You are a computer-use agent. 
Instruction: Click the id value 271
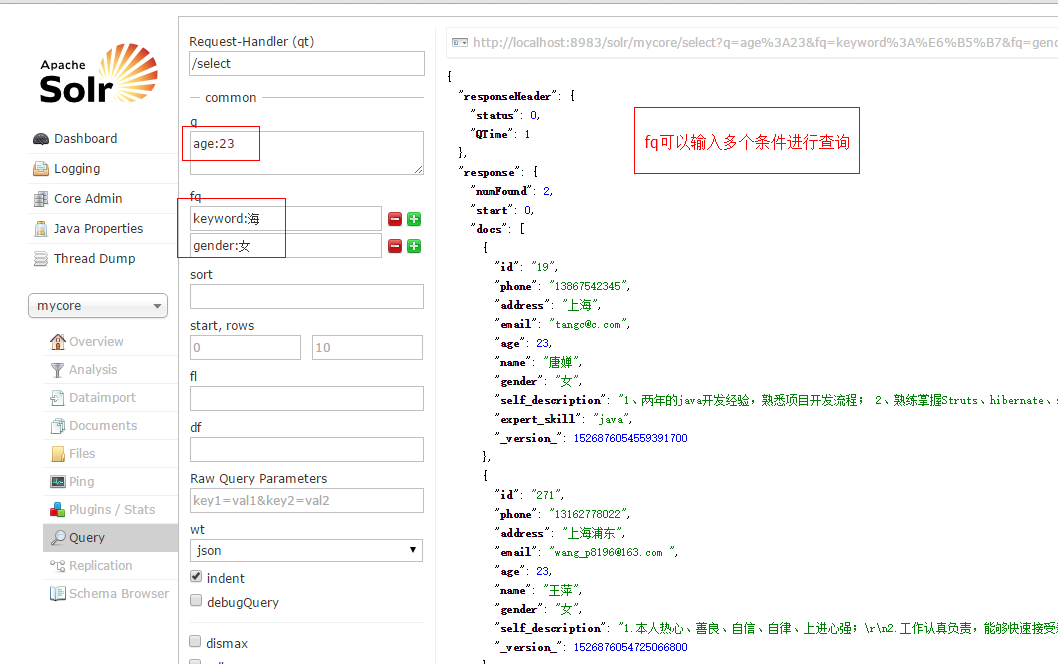[545, 495]
